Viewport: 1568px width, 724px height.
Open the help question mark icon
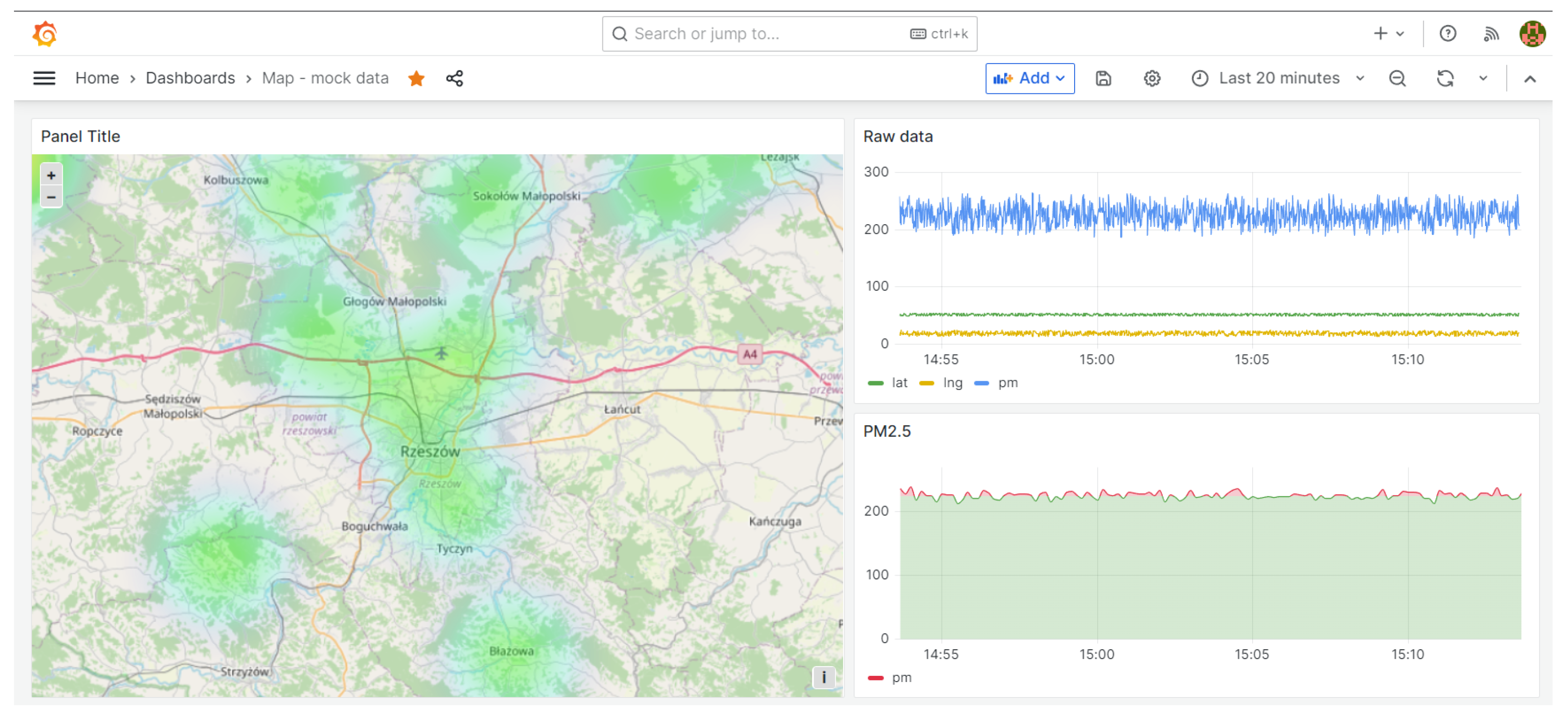click(1447, 33)
